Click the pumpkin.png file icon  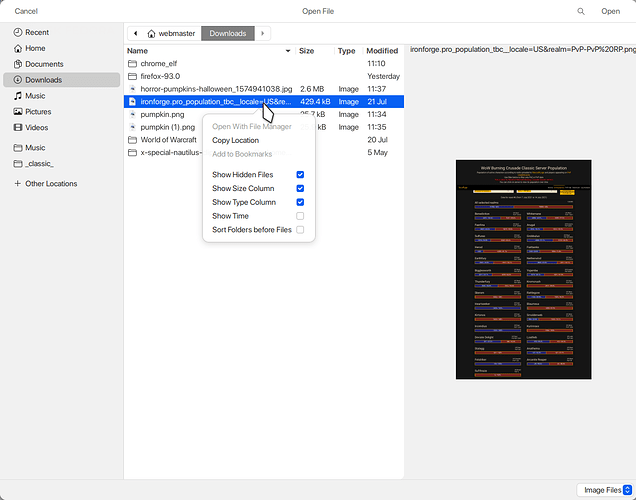[132, 114]
